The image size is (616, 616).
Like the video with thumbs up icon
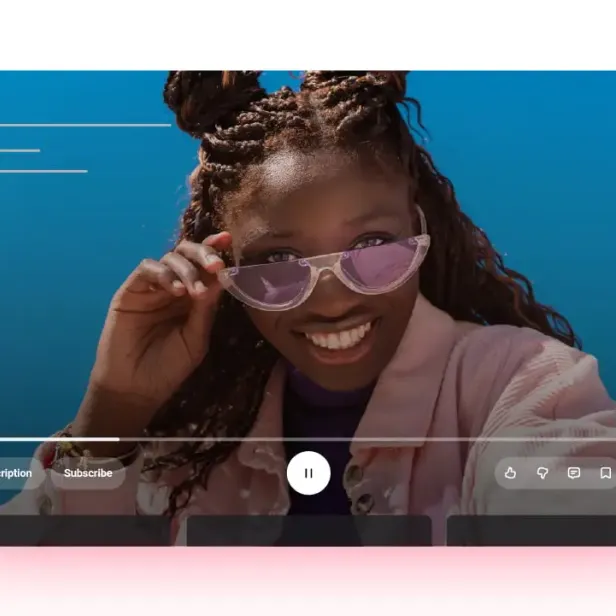pyautogui.click(x=510, y=473)
